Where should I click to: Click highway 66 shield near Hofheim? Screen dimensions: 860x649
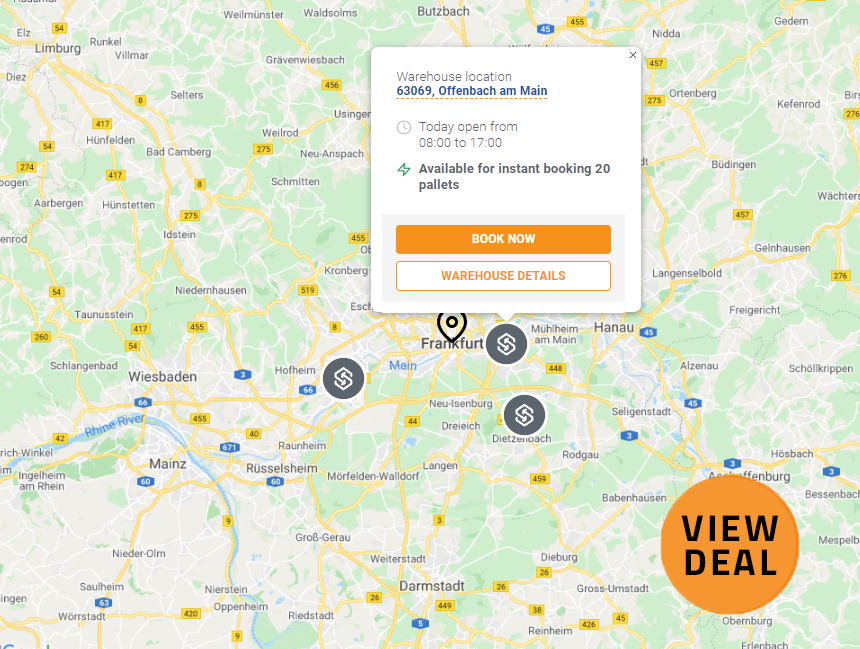[x=308, y=390]
